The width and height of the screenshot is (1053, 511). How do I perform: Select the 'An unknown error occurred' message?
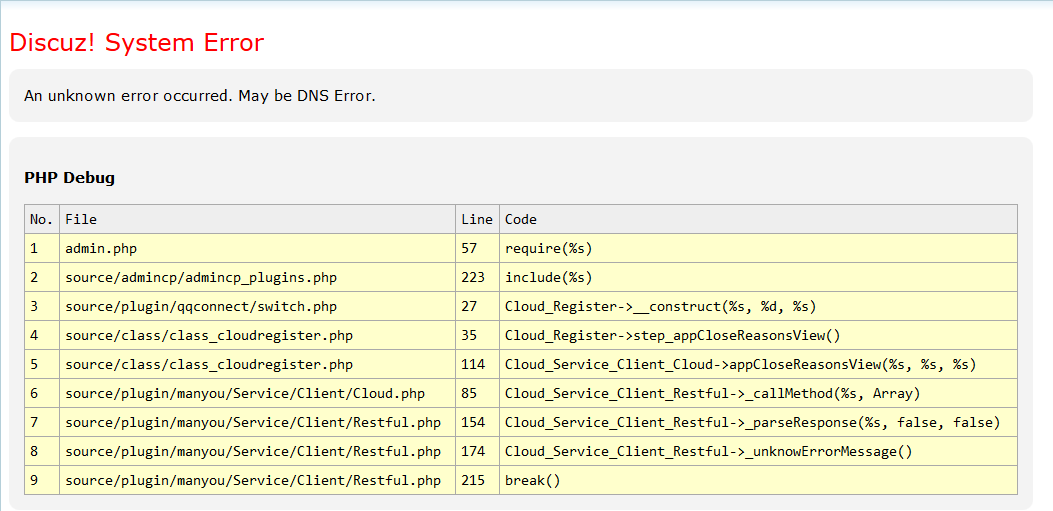199,96
